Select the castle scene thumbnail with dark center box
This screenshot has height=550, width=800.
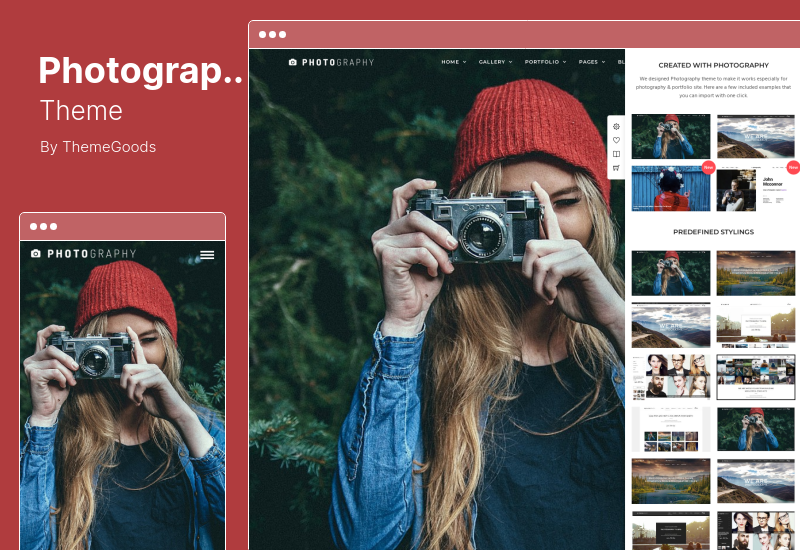[671, 531]
